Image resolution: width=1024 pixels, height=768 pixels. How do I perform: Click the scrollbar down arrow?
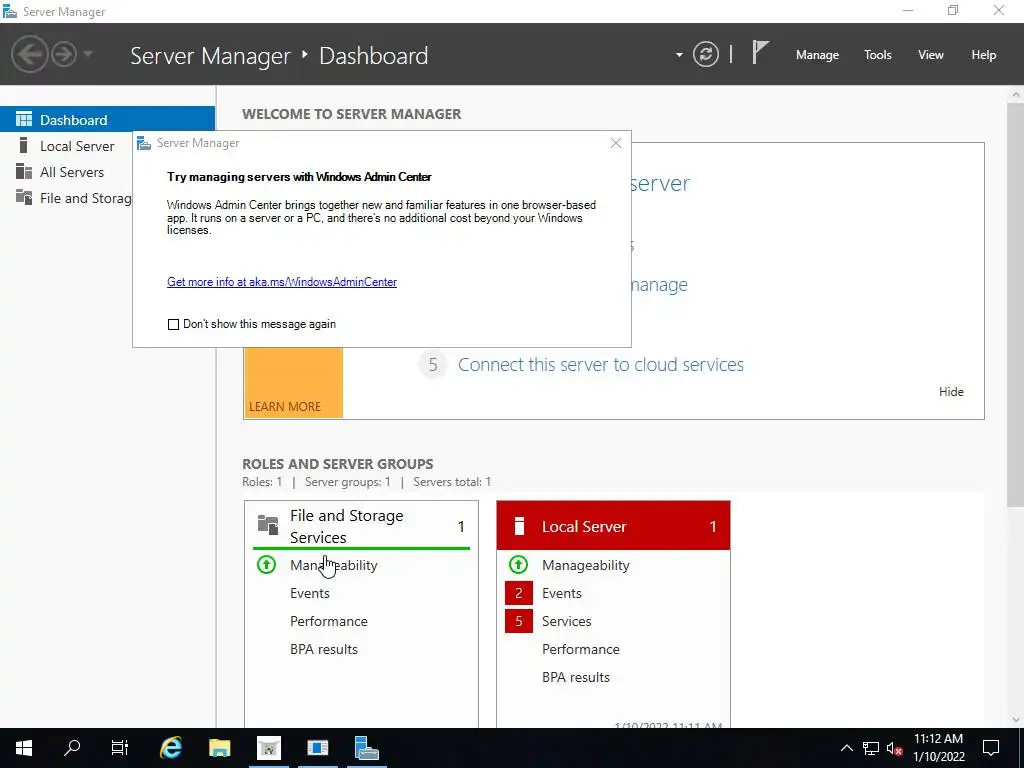(1016, 720)
